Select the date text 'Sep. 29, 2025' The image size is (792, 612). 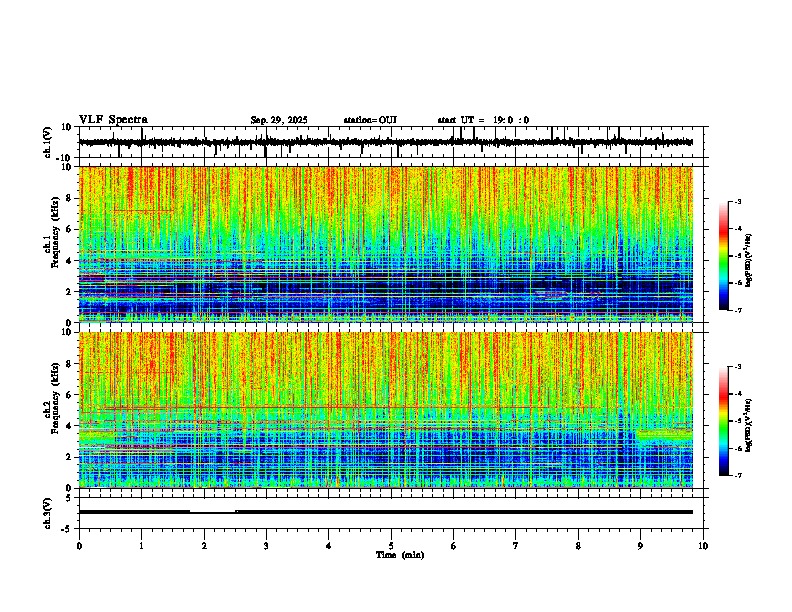(279, 120)
